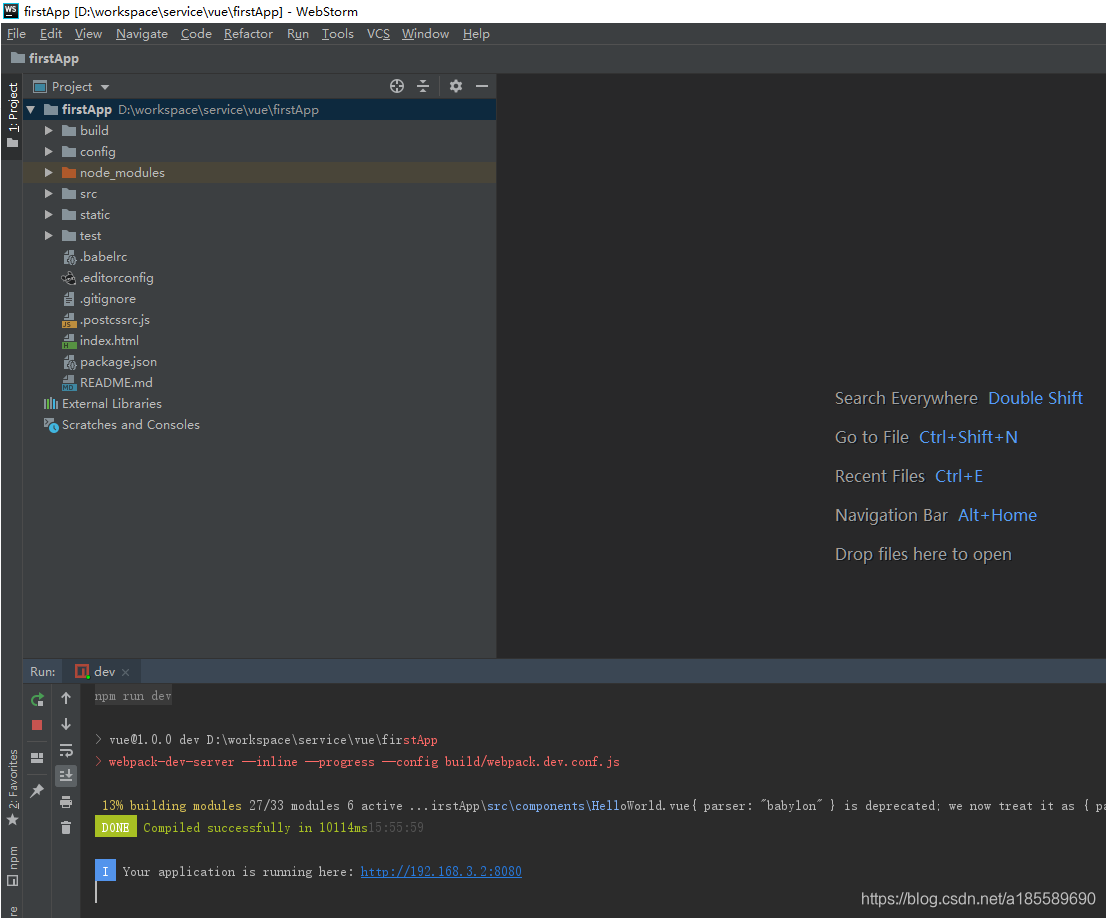
Task: Click firstApp in the navigation bar
Action: click(45, 59)
